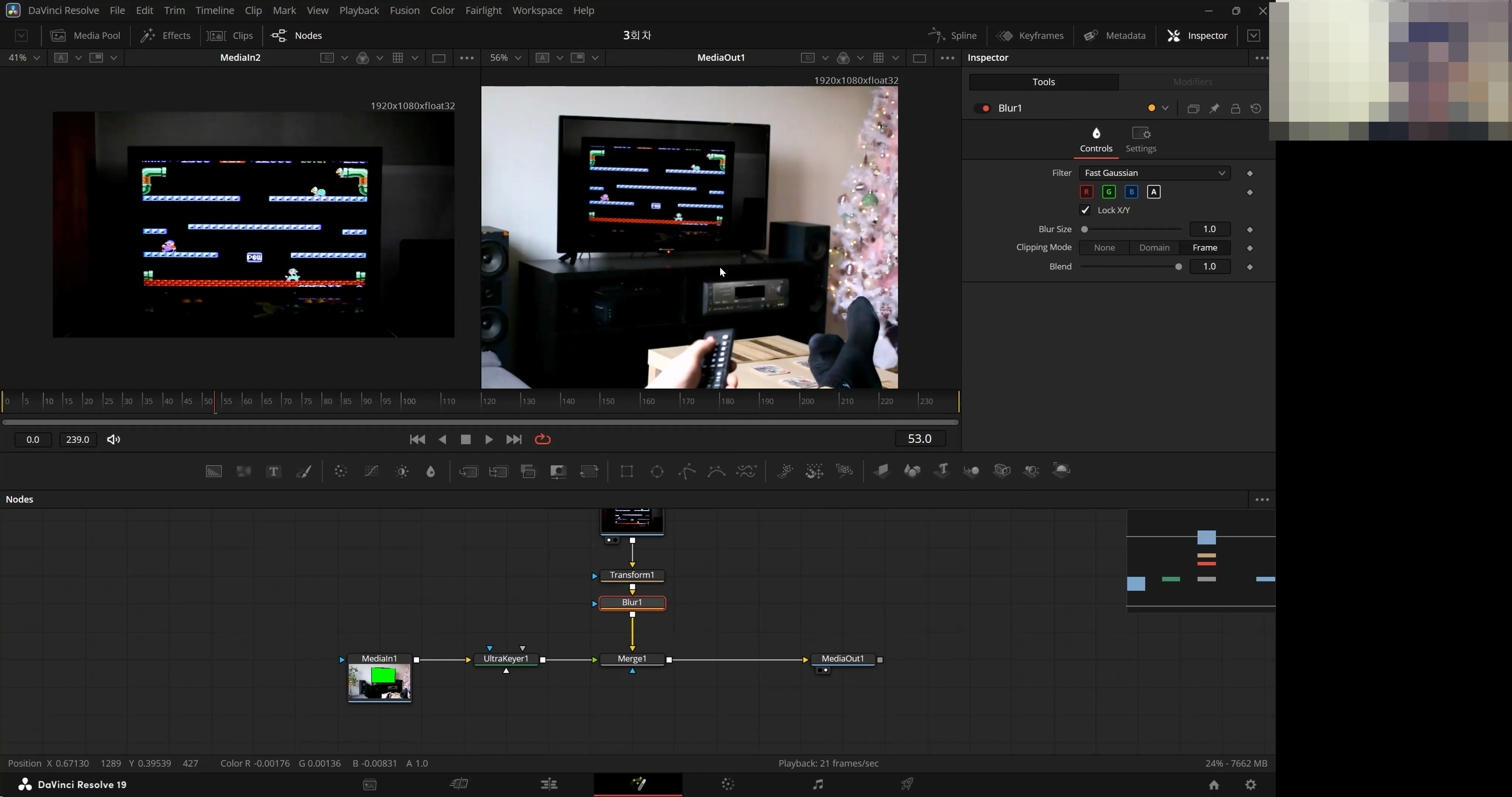Image resolution: width=1512 pixels, height=797 pixels.
Task: Toggle loop playback mode
Action: 543,439
